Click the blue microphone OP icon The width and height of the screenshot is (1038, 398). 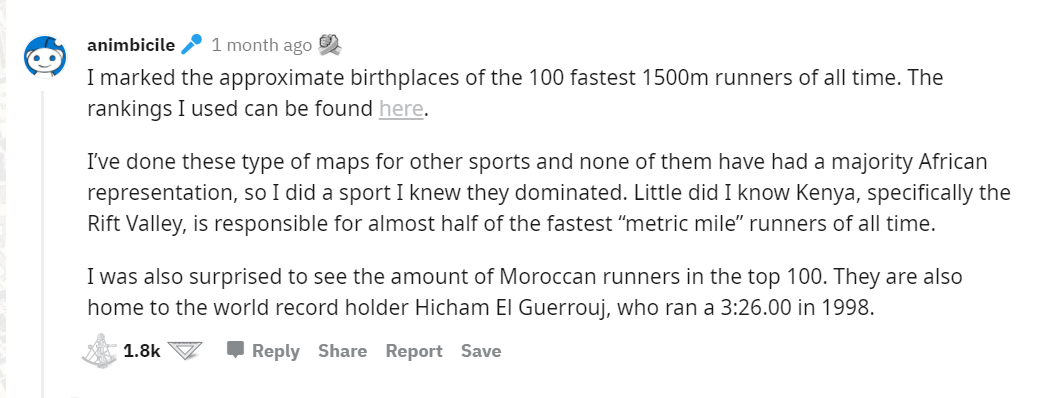[x=191, y=44]
